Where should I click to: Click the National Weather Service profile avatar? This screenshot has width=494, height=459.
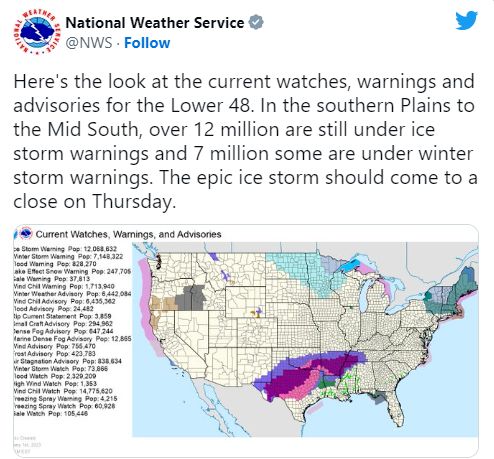[37, 32]
